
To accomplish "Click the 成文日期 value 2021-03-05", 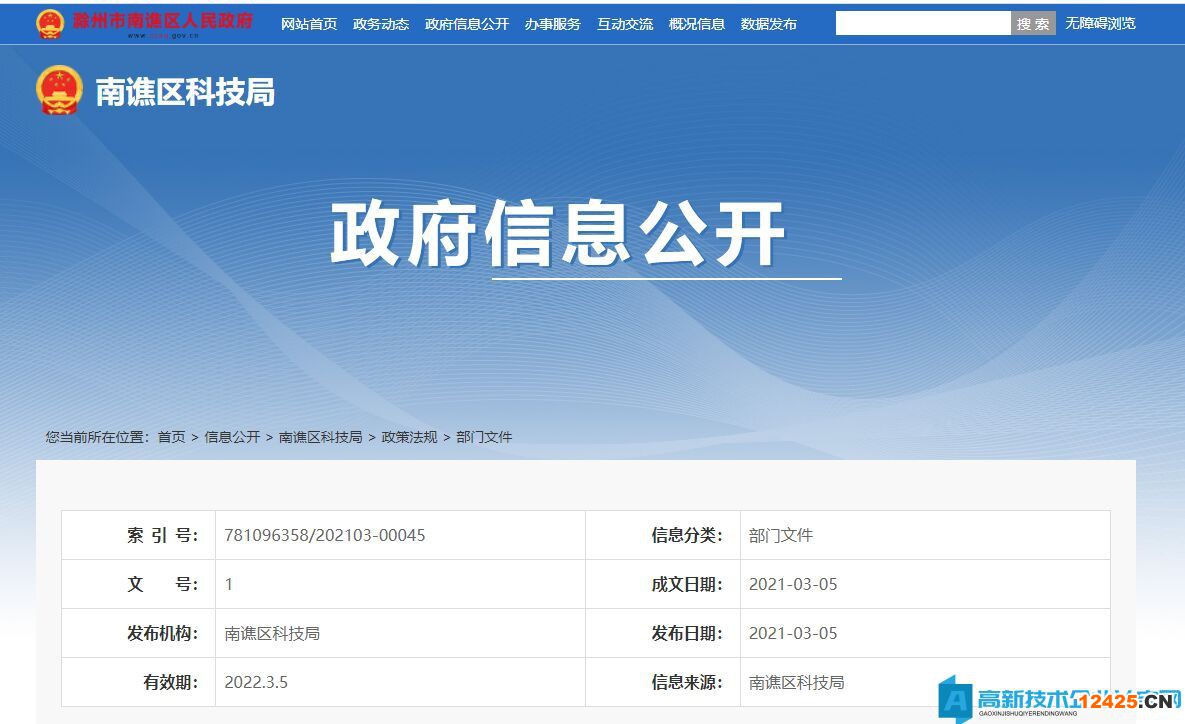I will 793,584.
